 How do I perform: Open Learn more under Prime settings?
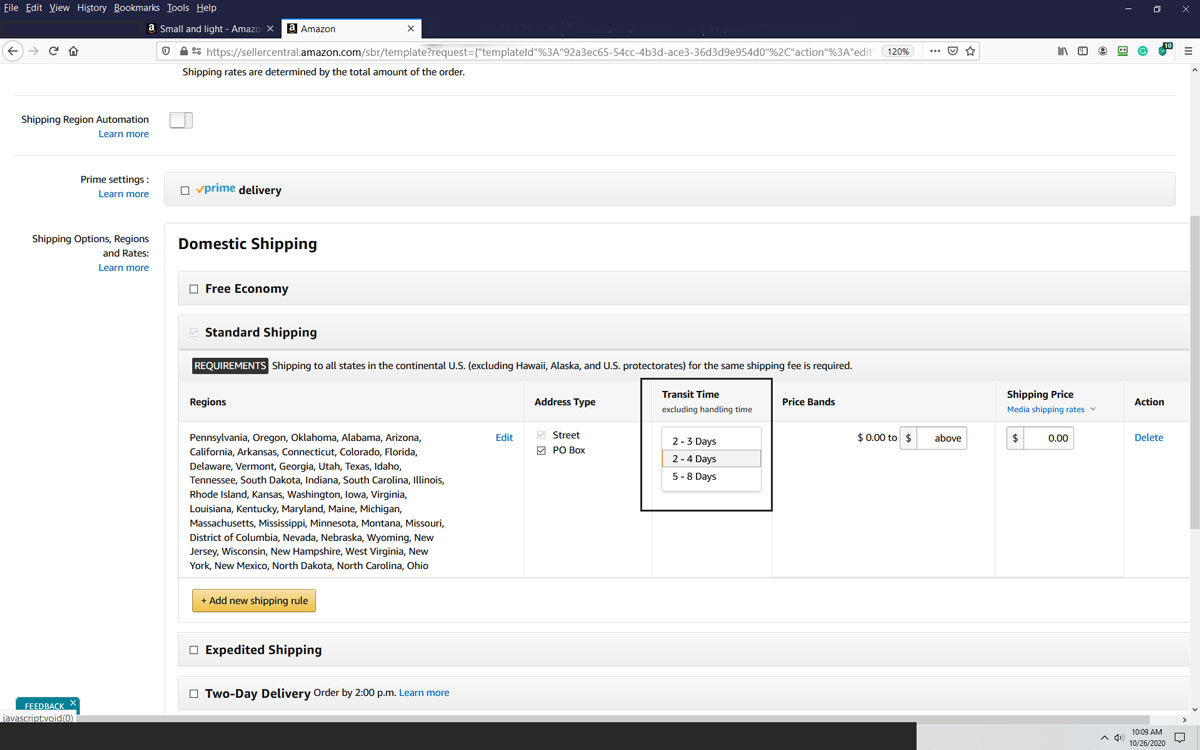[x=124, y=194]
